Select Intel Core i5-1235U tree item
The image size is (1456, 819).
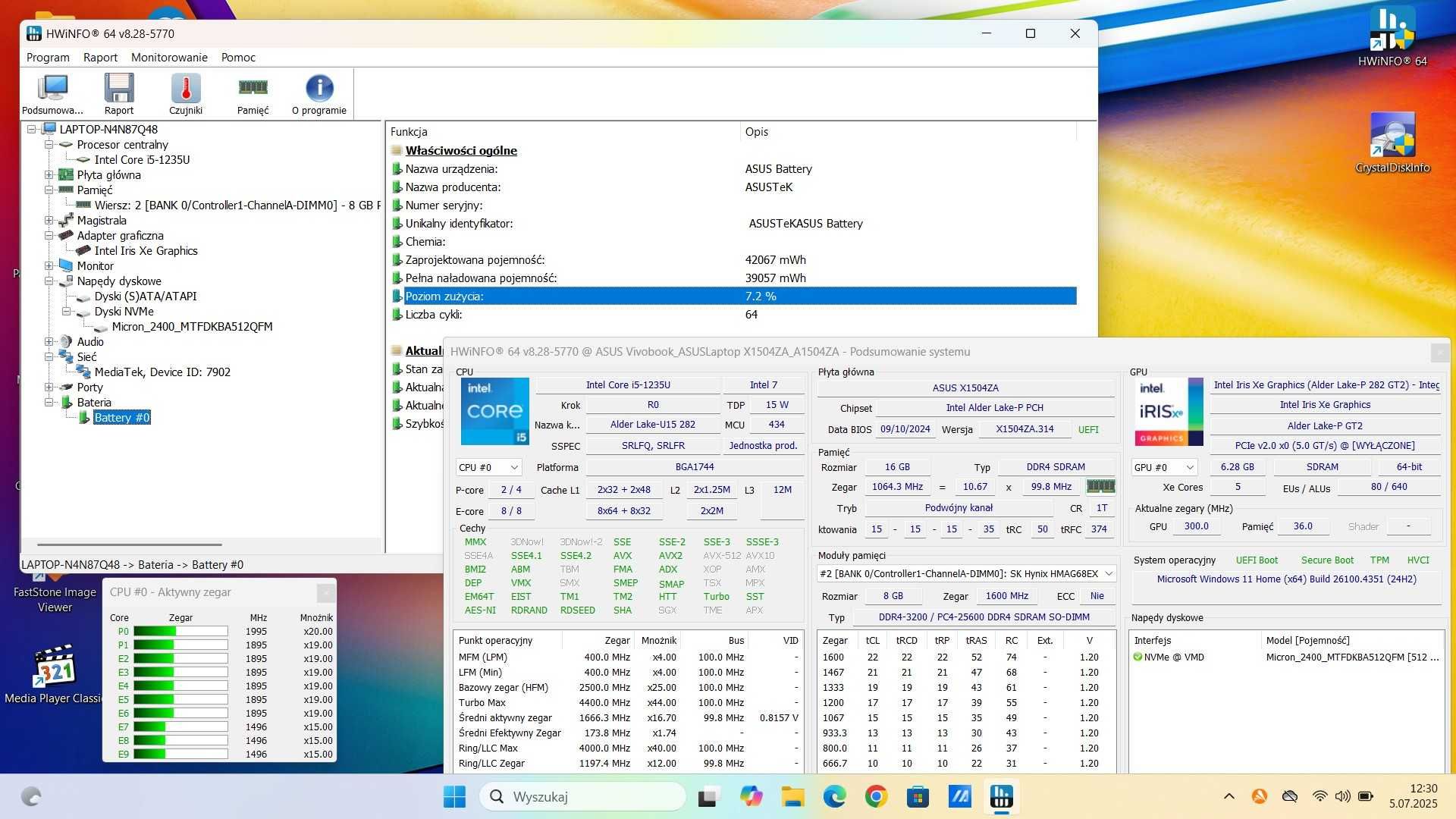142,159
